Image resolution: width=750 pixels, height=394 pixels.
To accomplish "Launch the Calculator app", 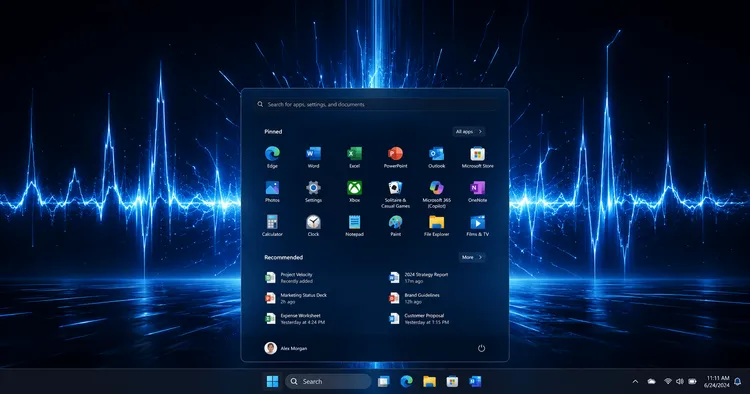I will tap(272, 226).
